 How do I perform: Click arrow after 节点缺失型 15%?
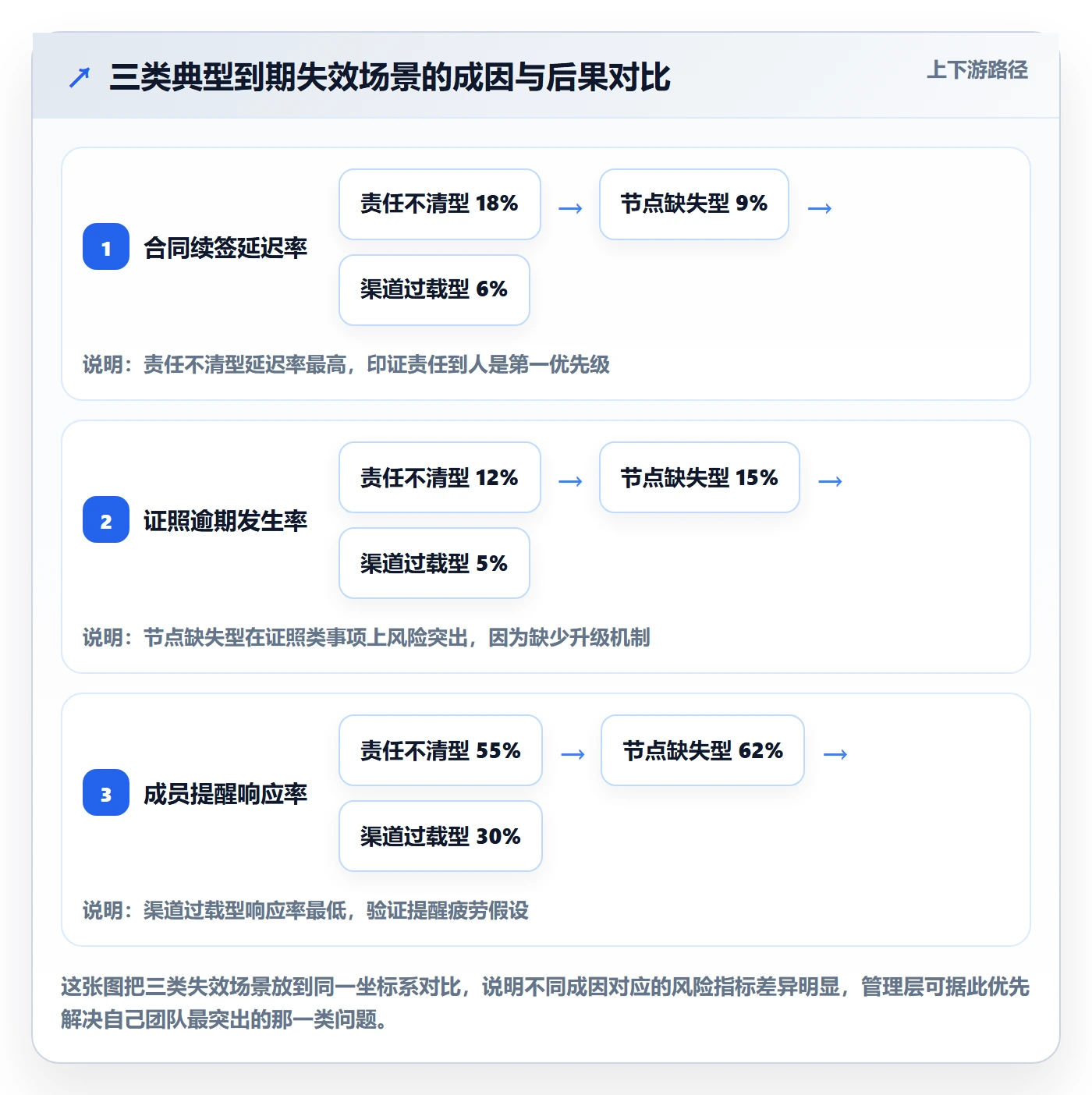tap(831, 481)
